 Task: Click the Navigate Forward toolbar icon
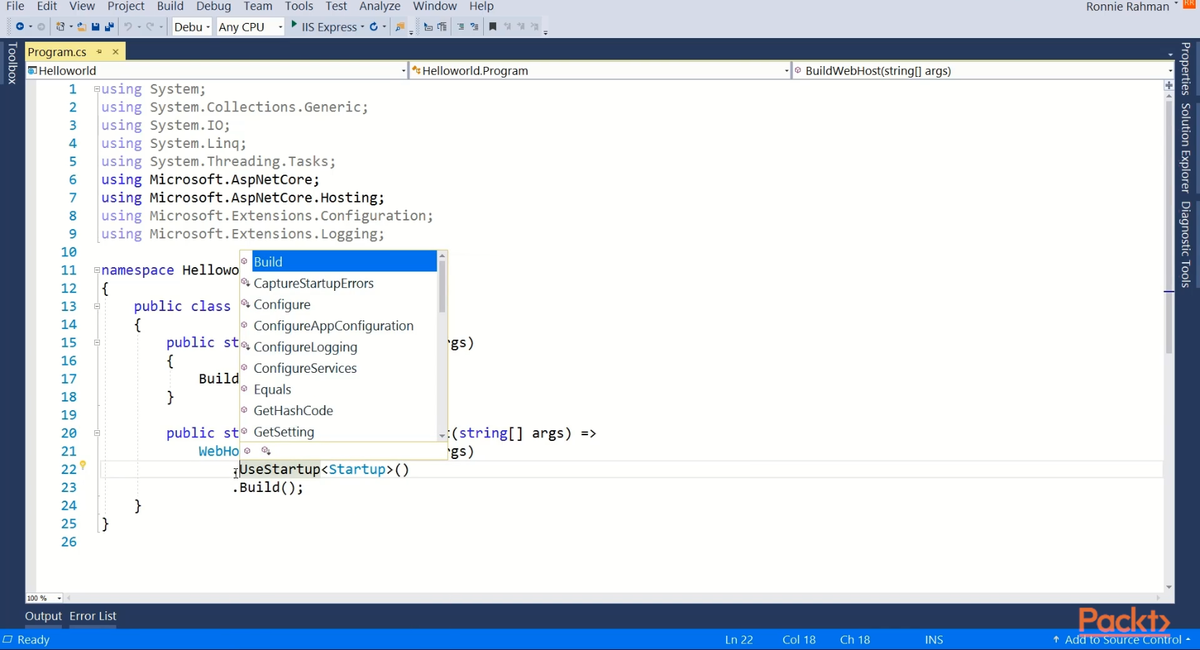(41, 27)
